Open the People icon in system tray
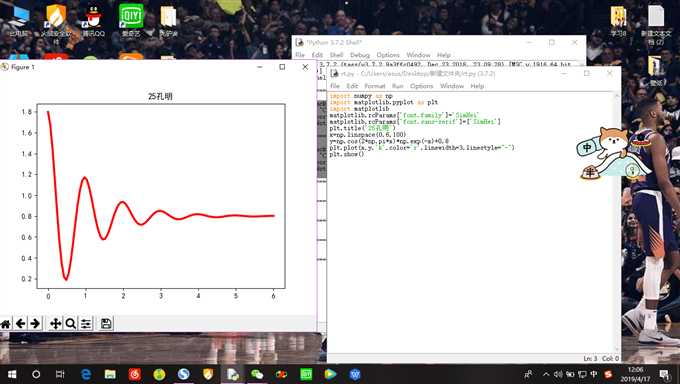 point(528,374)
